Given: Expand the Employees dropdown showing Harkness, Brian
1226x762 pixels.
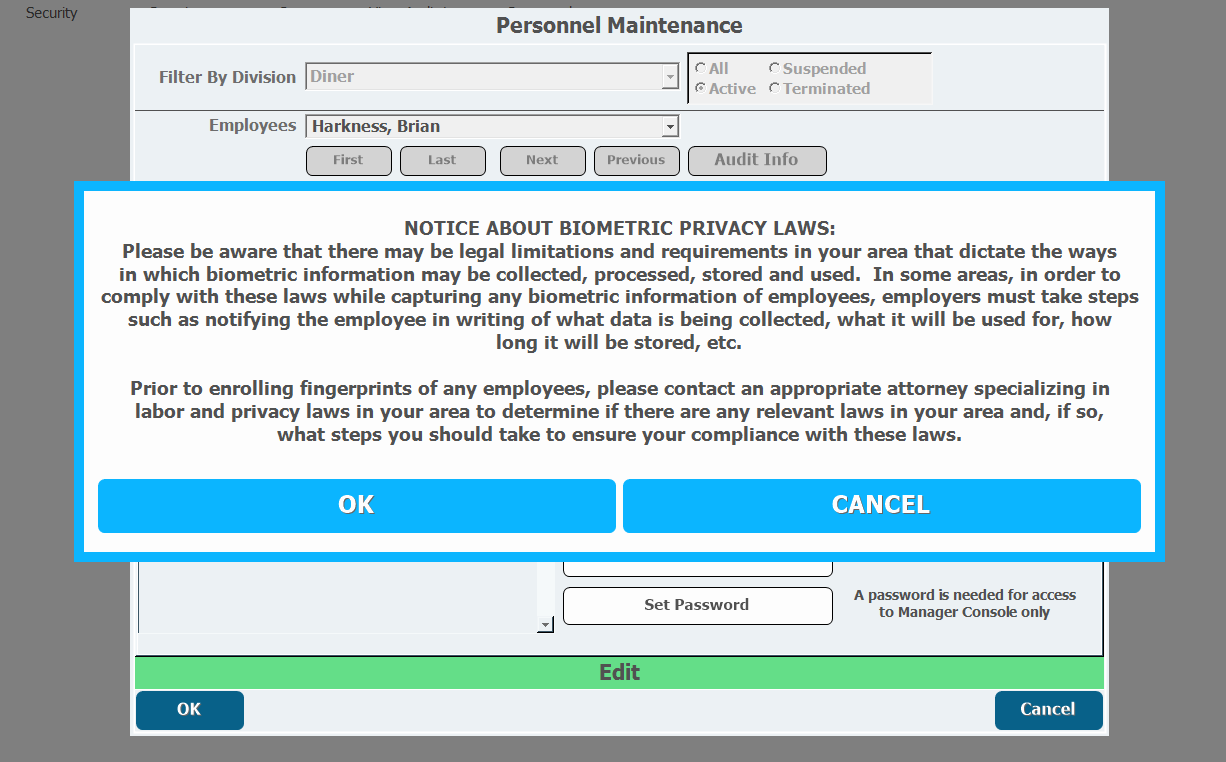Looking at the screenshot, I should point(671,127).
